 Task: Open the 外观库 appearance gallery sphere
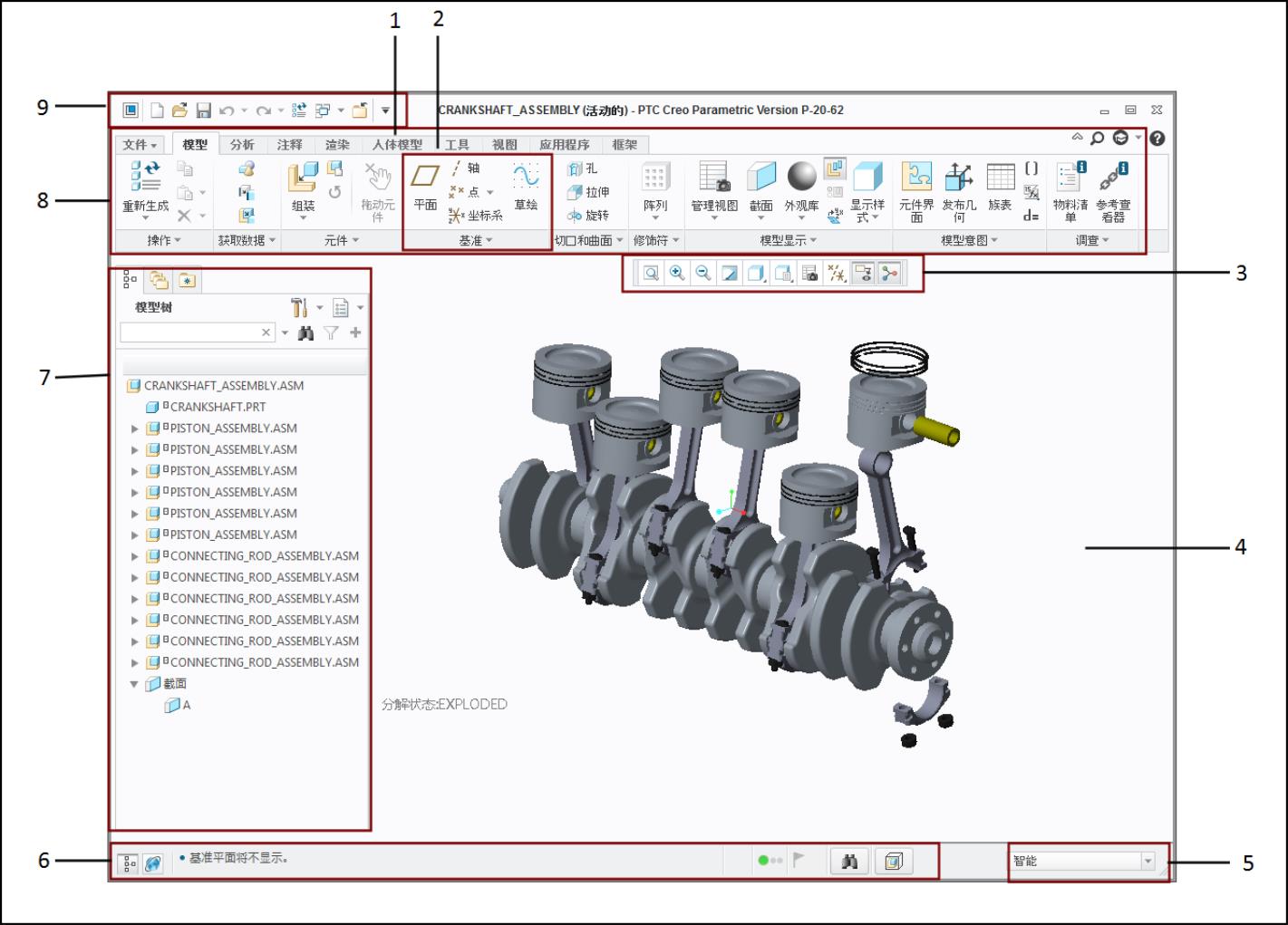coord(801,177)
